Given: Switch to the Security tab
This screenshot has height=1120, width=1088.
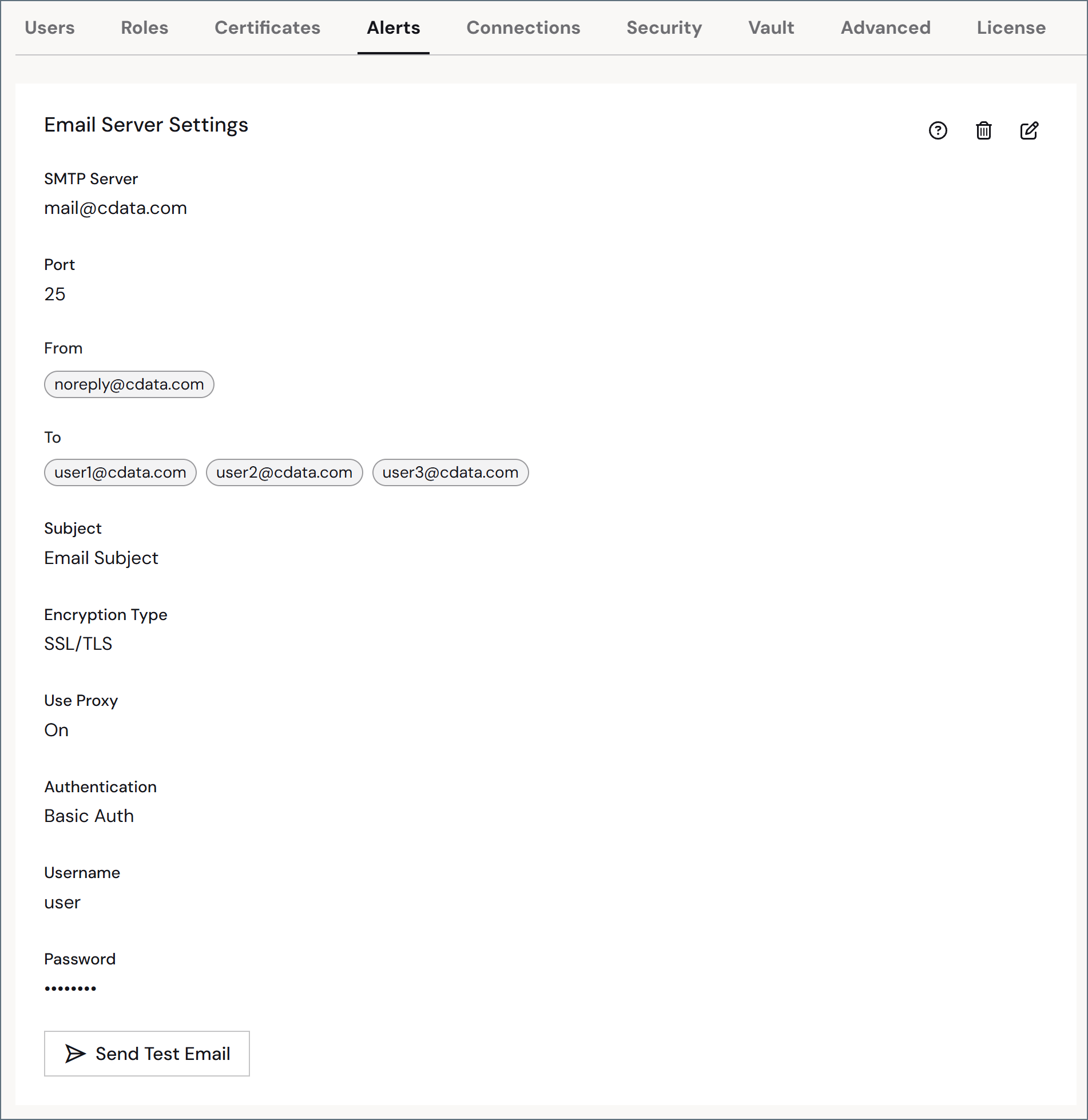Looking at the screenshot, I should tap(664, 27).
